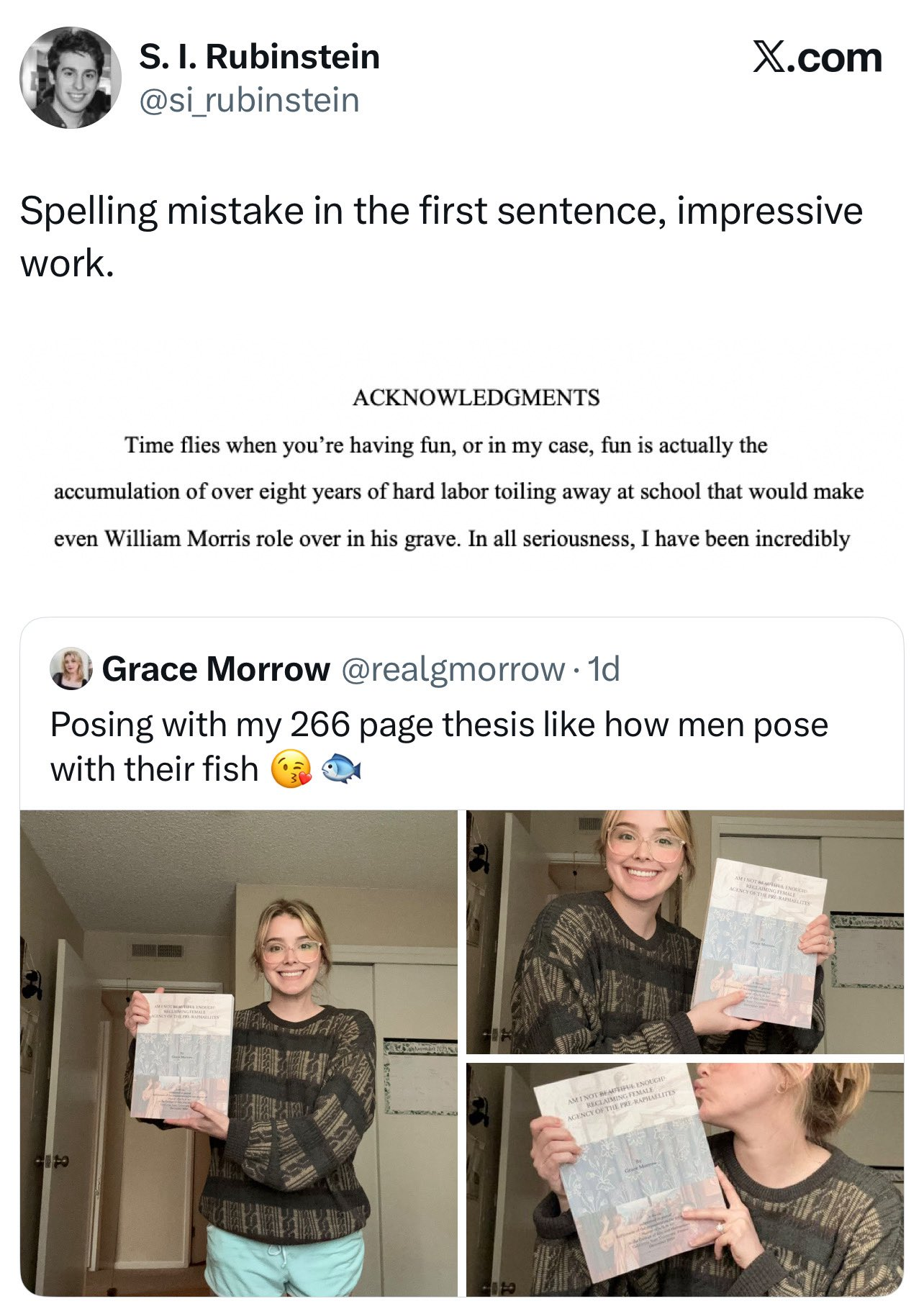Select the main tweet text about spelling mistake
Screen dimensions: 924x1314
point(441,237)
